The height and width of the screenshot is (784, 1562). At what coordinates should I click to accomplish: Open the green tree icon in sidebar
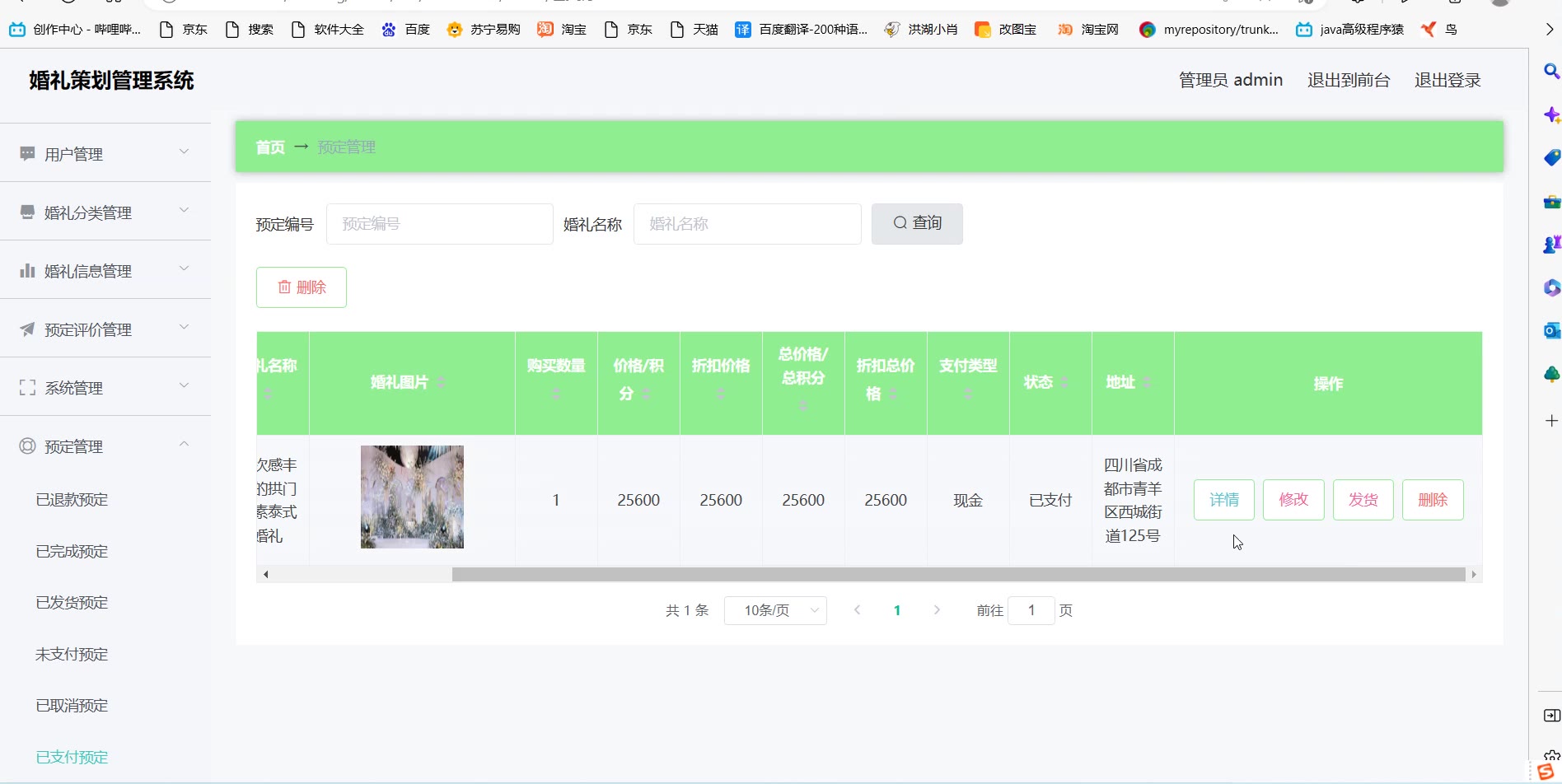tap(1551, 374)
